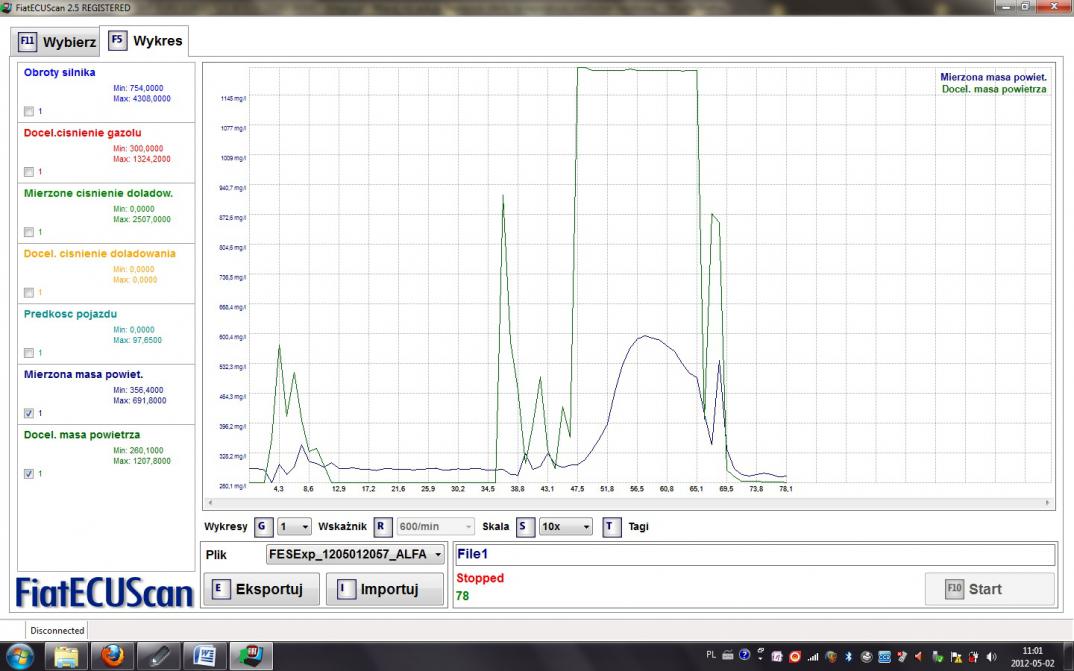
Task: Open the Plik file selection dropdown
Action: coord(355,555)
